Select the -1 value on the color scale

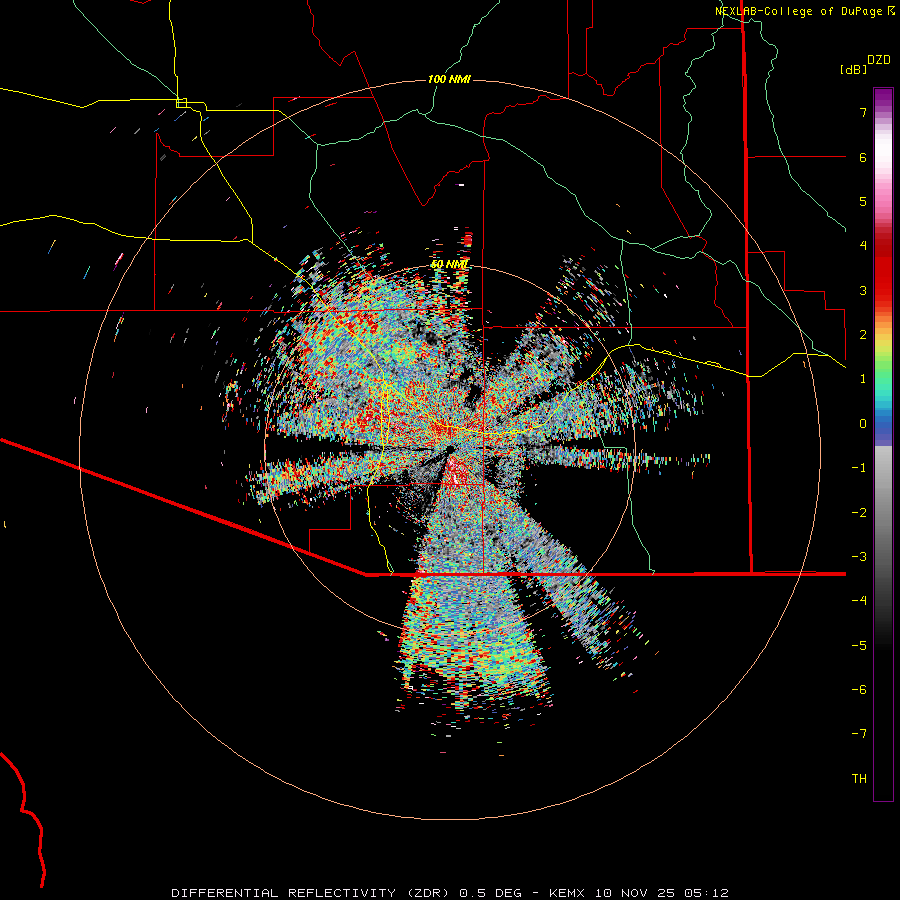pos(859,468)
